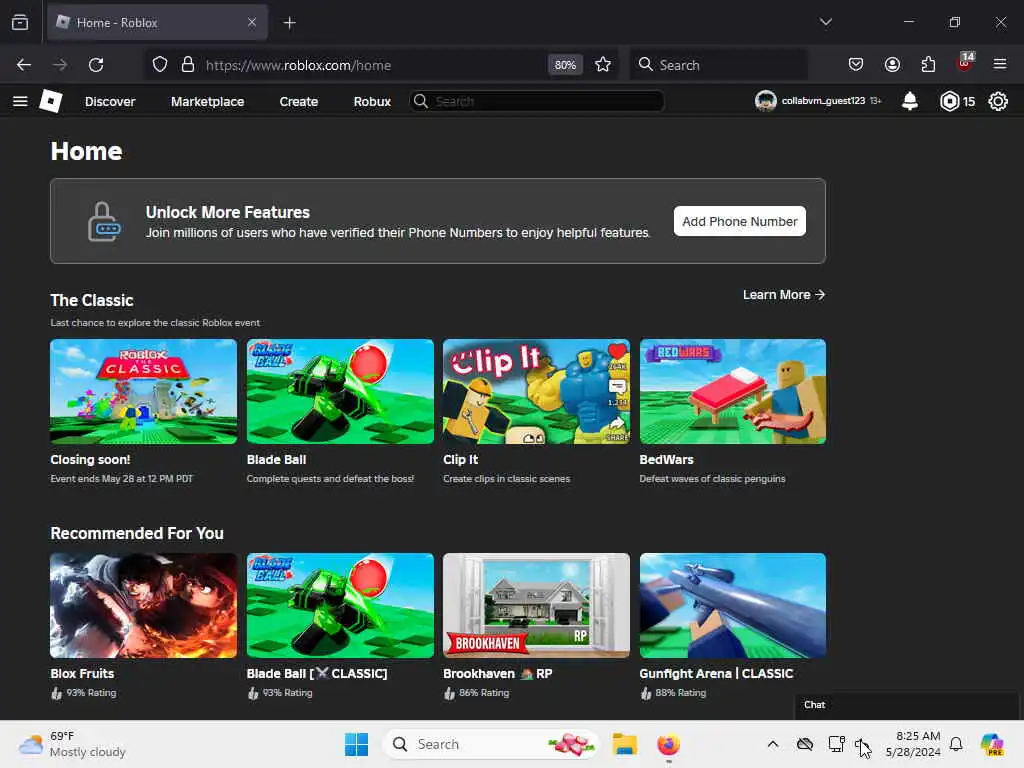This screenshot has width=1024, height=768.
Task: Click the network display icon in system tray
Action: (837, 744)
